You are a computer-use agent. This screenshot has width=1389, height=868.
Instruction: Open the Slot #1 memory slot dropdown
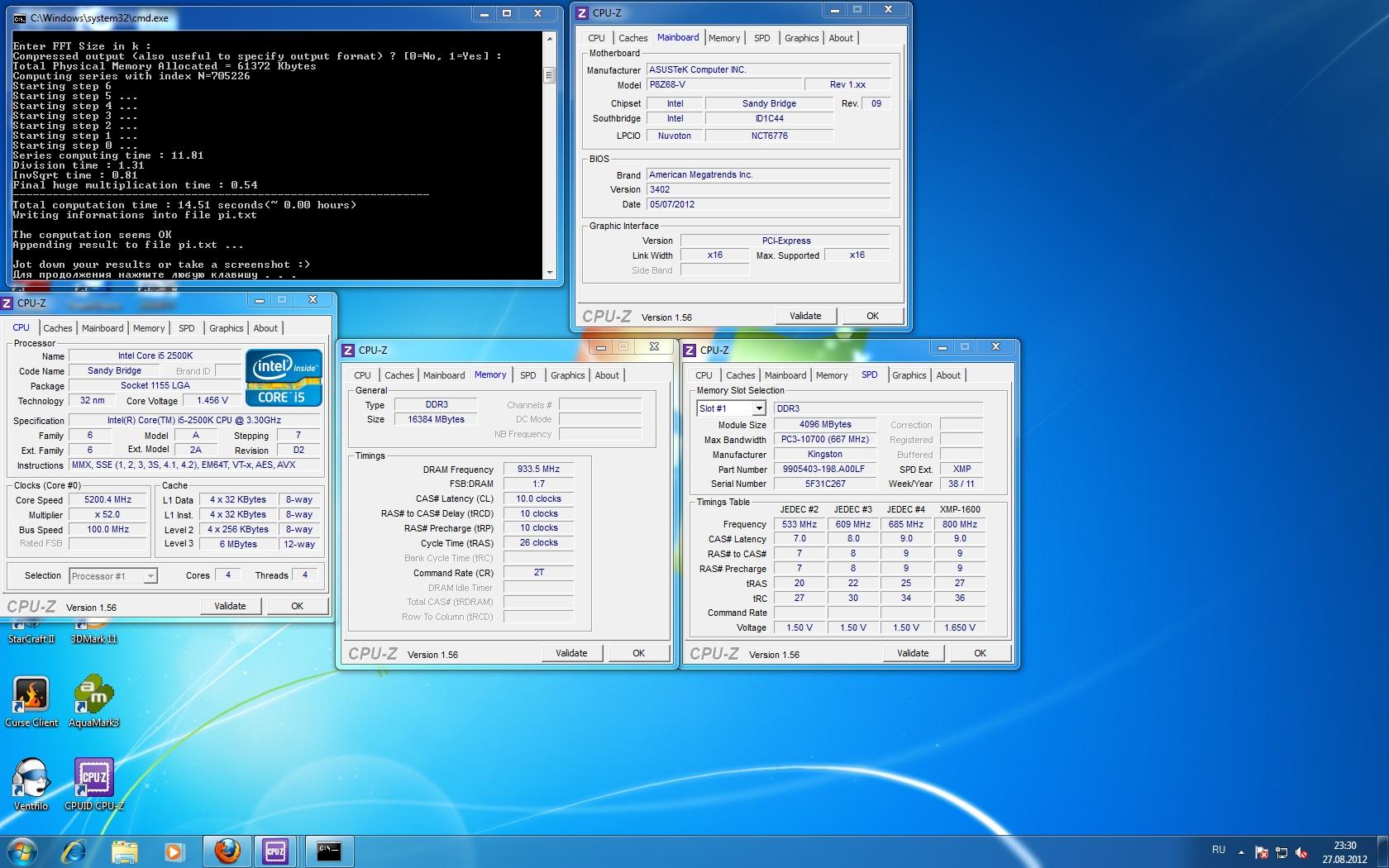731,408
